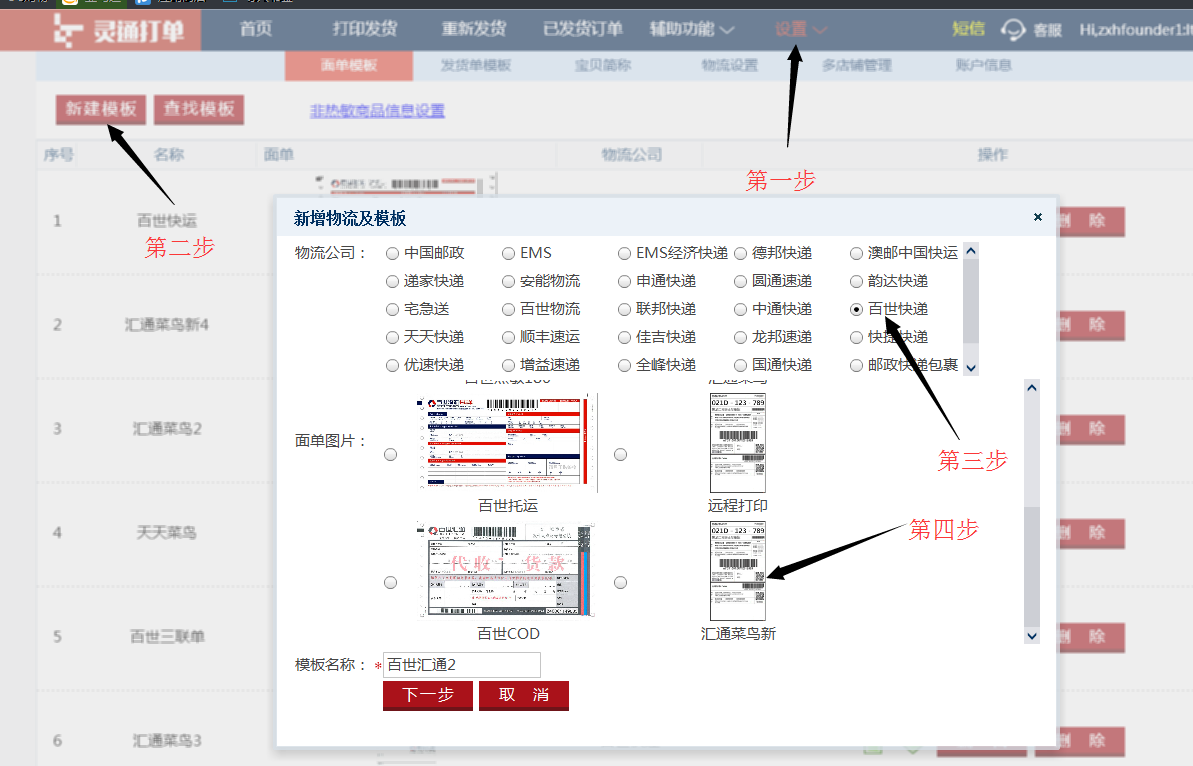Image resolution: width=1193 pixels, height=766 pixels.
Task: Close the 新增物流及模板 dialog
Action: pyautogui.click(x=1038, y=217)
